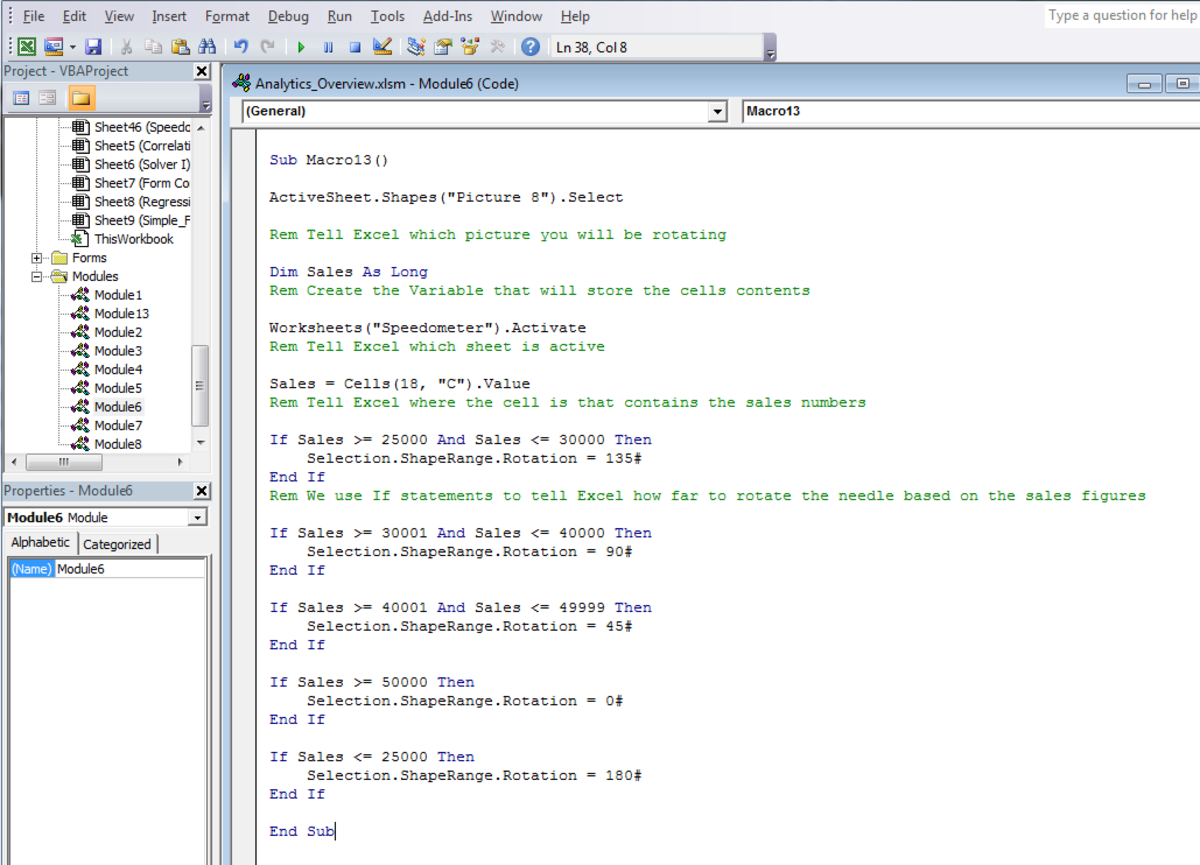
Task: Open the Window menu
Action: tap(516, 16)
